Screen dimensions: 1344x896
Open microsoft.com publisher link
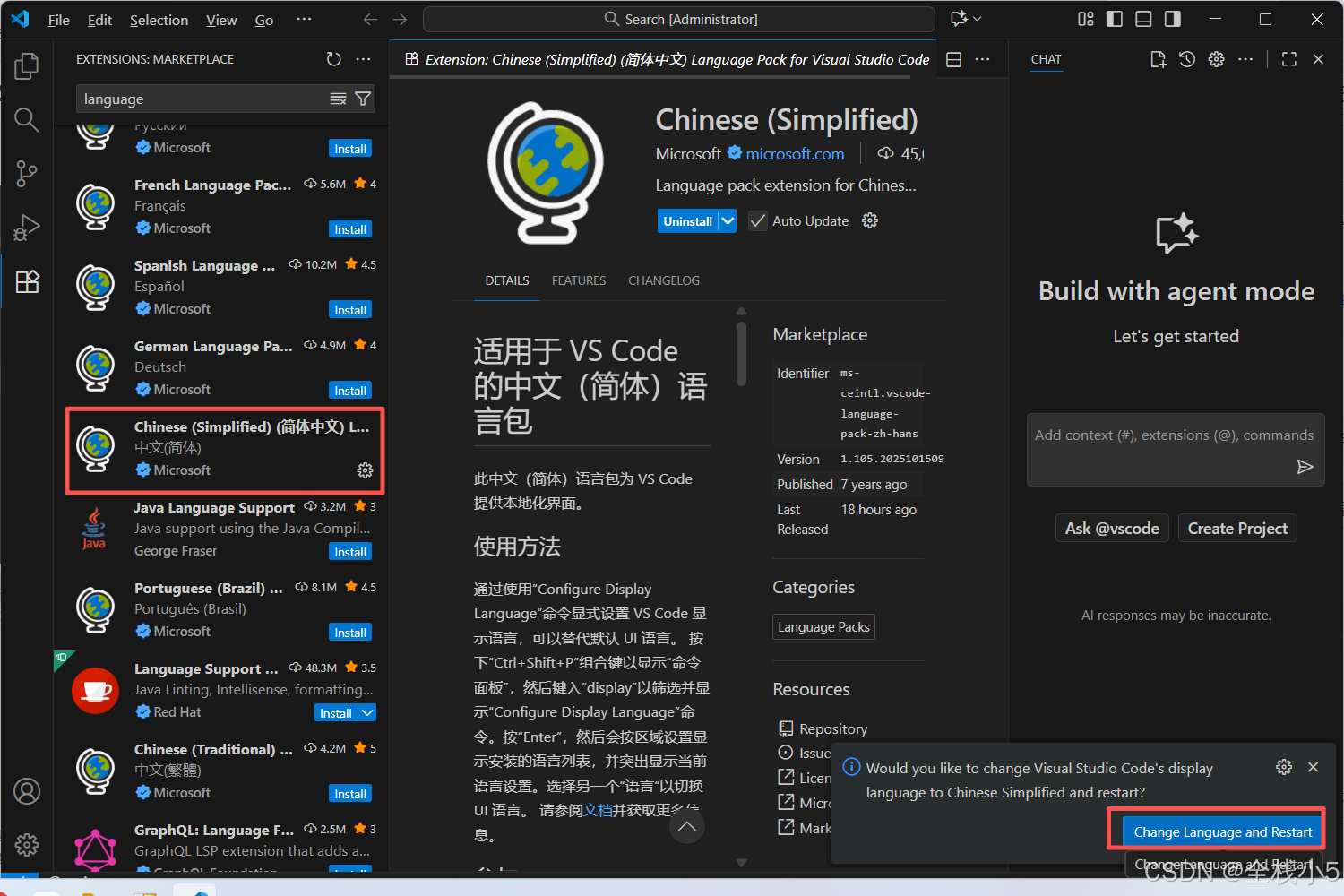pos(795,154)
